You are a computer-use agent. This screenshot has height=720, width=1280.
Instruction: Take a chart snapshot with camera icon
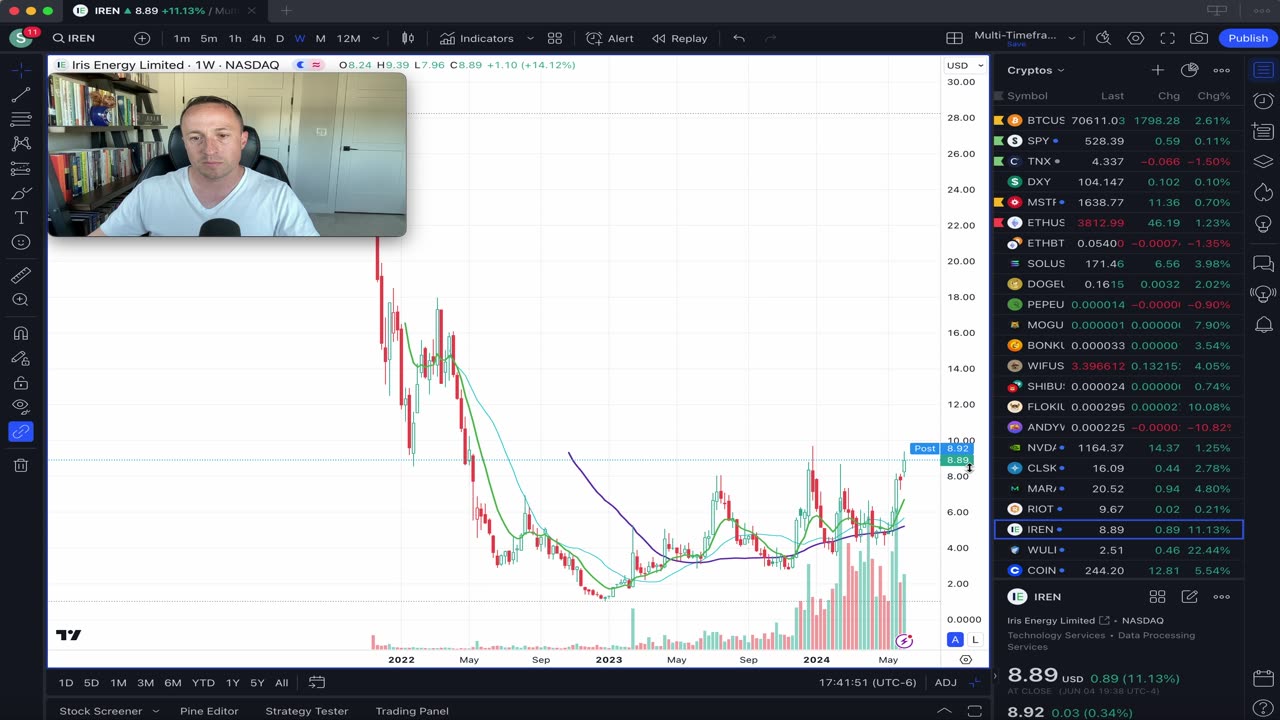[1199, 38]
